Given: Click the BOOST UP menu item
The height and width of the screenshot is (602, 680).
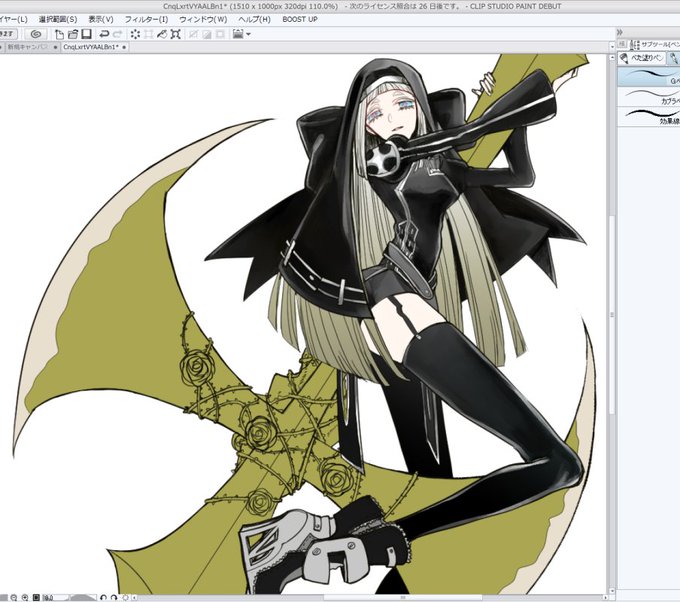Looking at the screenshot, I should tap(300, 20).
